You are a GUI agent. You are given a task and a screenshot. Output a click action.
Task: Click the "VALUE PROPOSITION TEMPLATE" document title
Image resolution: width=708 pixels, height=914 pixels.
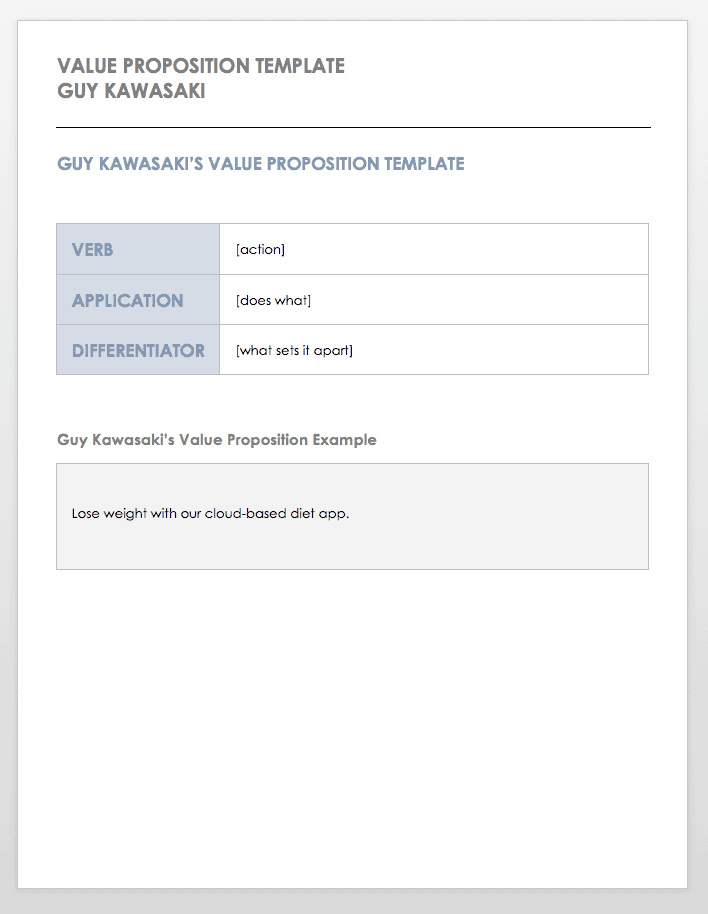(x=201, y=66)
